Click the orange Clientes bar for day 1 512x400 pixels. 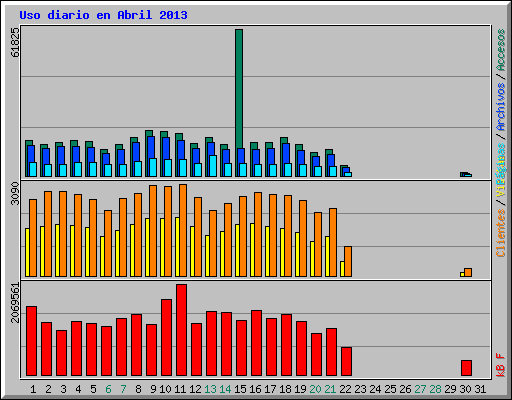(33, 238)
